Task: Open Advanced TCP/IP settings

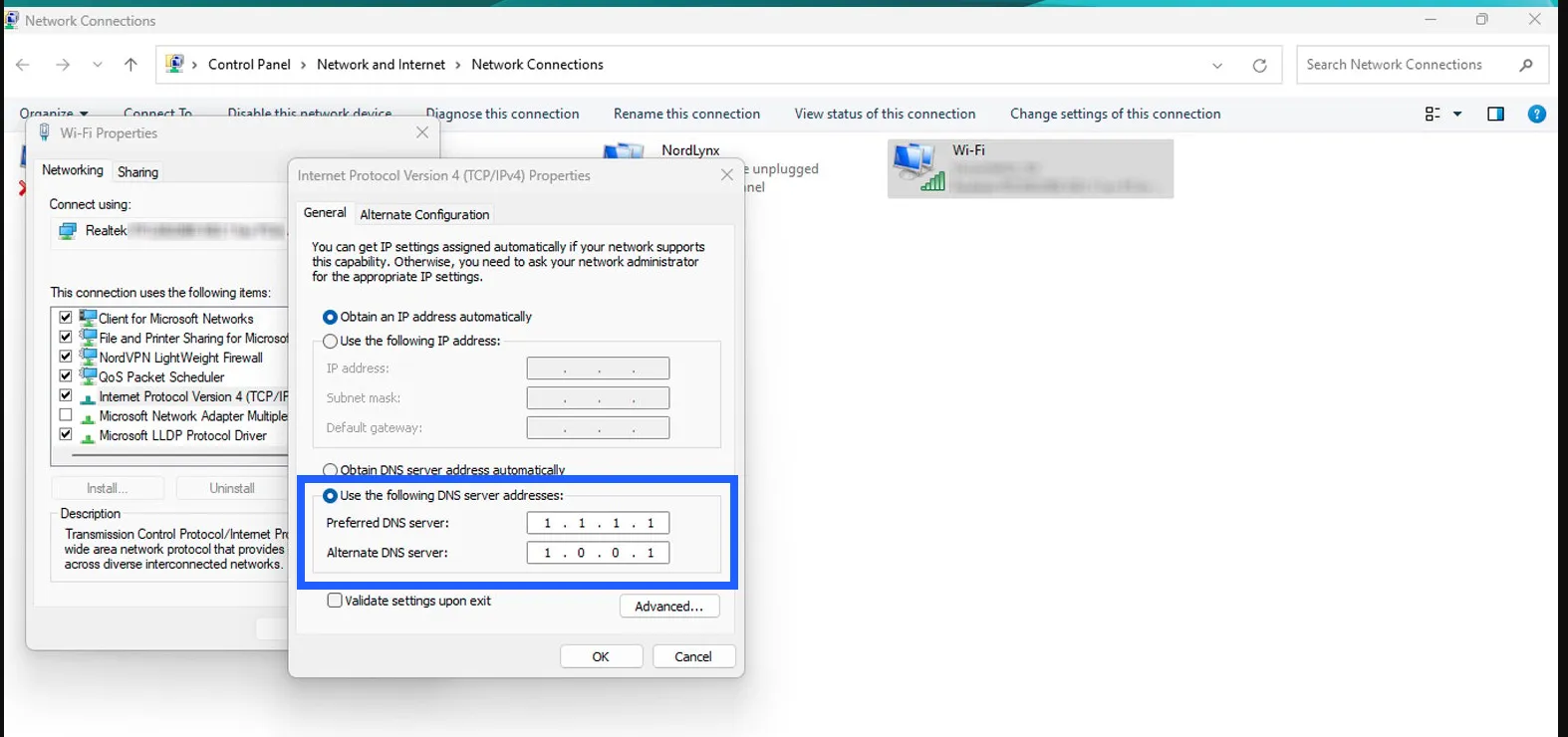Action: point(669,606)
